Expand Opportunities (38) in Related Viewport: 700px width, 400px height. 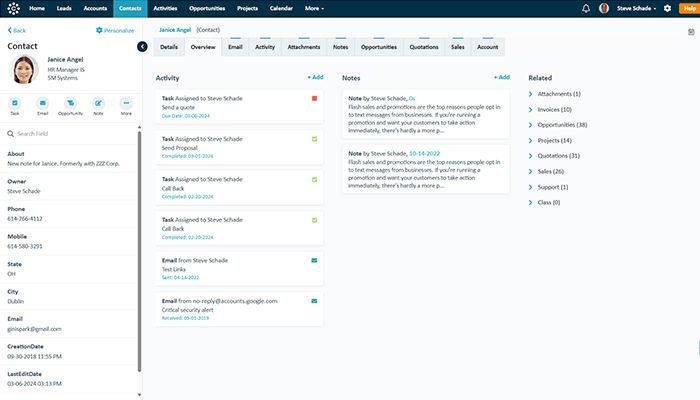pyautogui.click(x=530, y=125)
